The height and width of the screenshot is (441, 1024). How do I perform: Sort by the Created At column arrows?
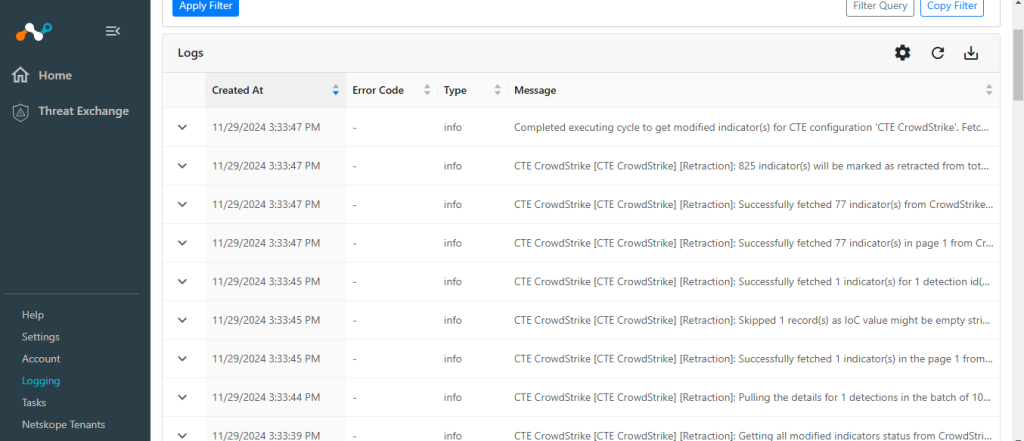coord(336,90)
